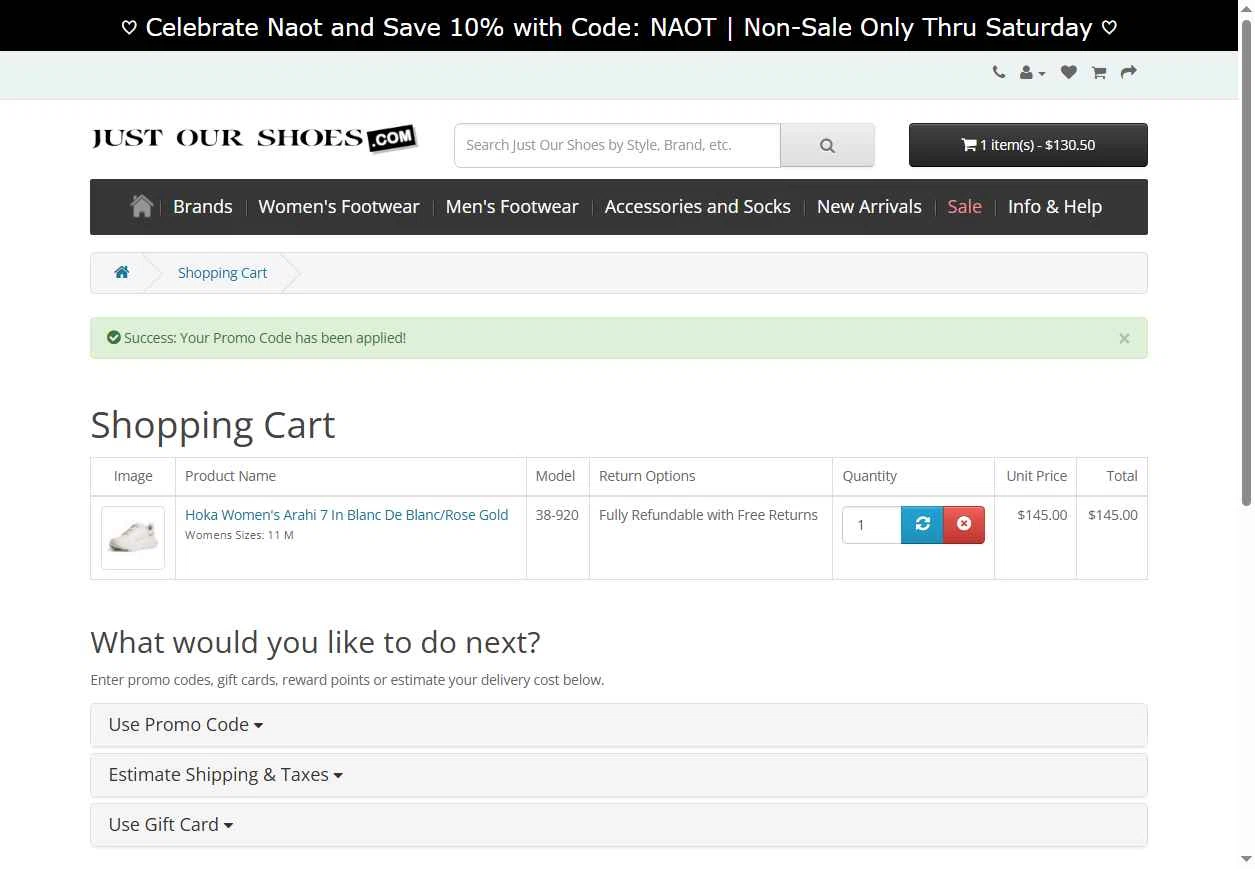Open the New Arrivals menu
The height and width of the screenshot is (869, 1255).
869,207
